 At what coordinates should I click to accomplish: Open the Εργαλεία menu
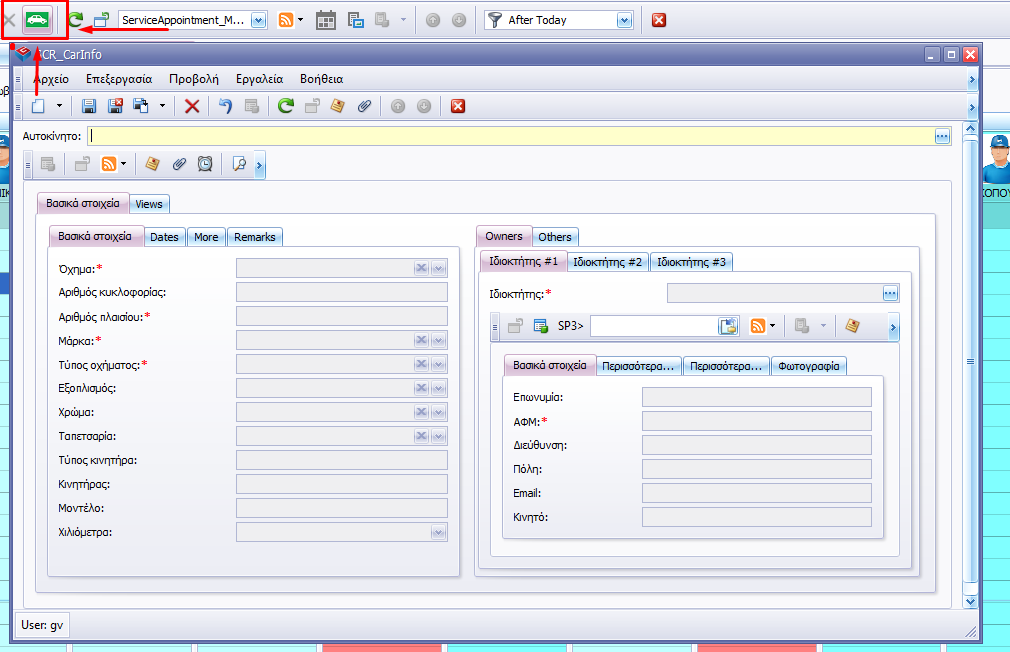tap(259, 79)
